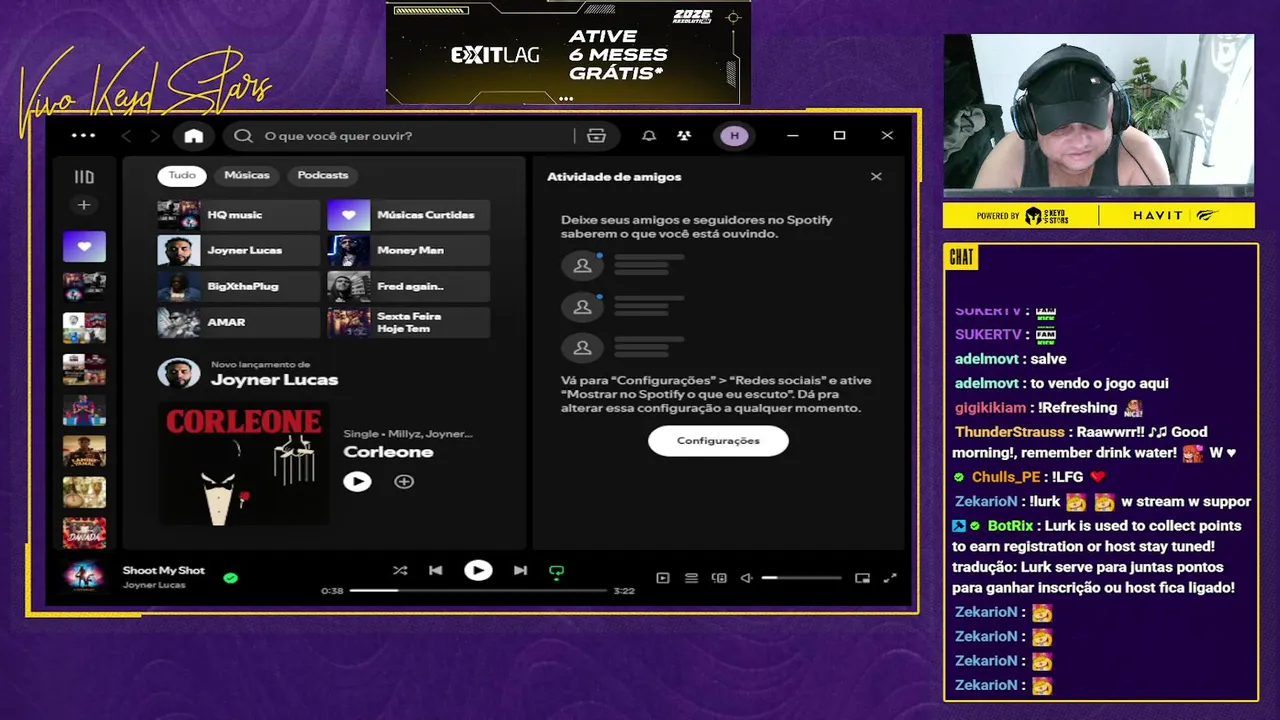
Task: Open the playback queue
Action: (691, 578)
